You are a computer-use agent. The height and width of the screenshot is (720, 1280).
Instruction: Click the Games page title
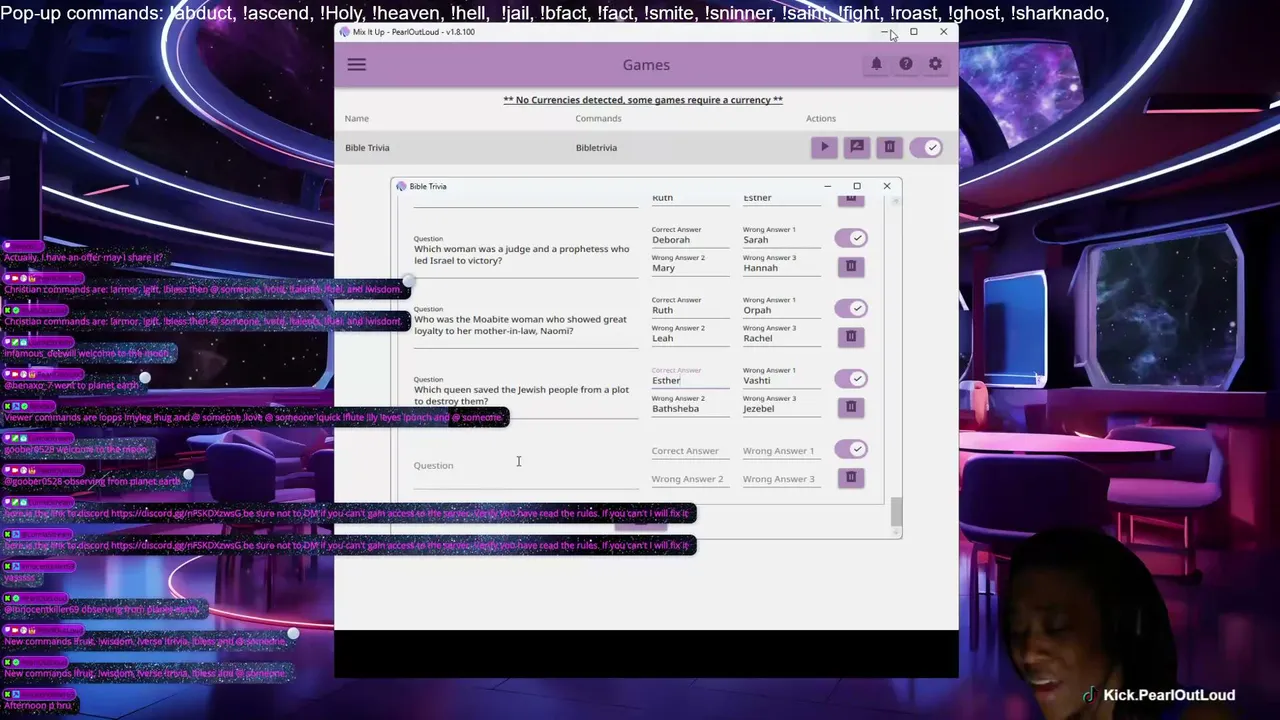tap(646, 65)
